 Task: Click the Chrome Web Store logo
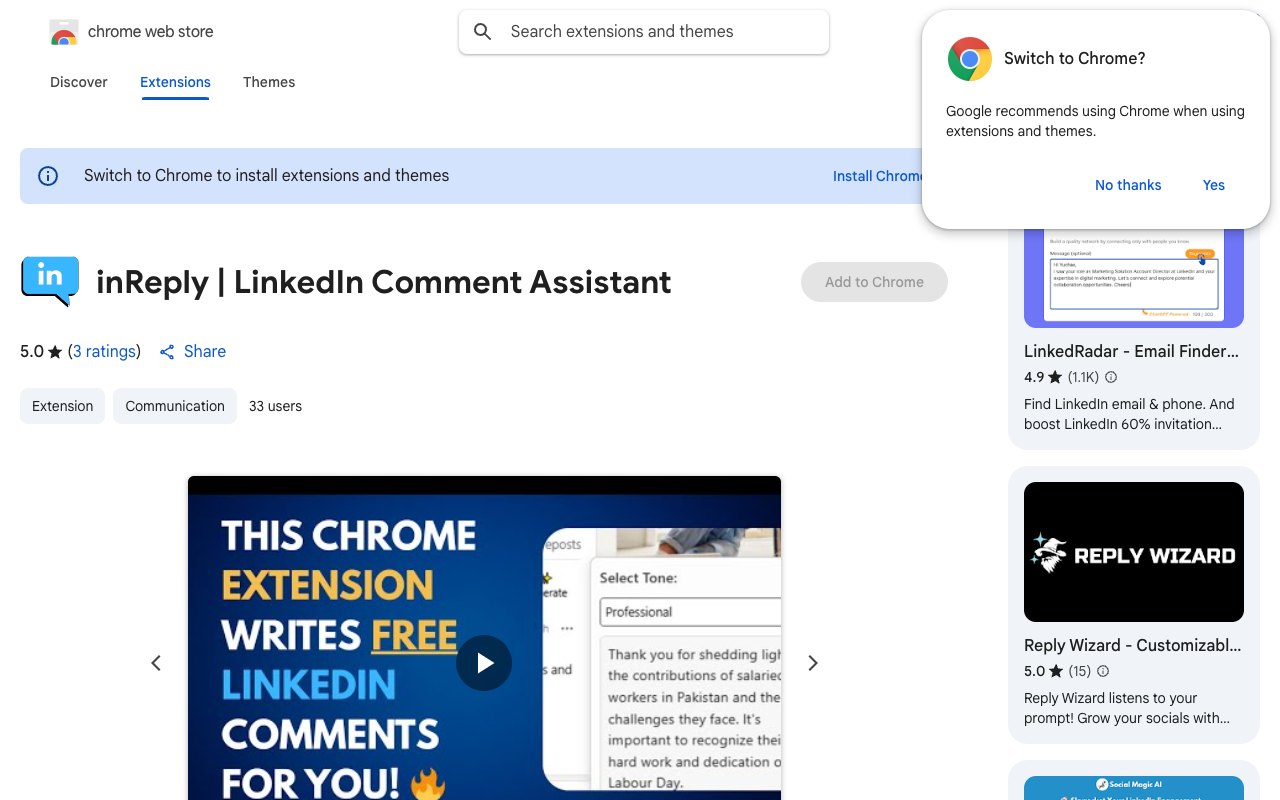(64, 31)
